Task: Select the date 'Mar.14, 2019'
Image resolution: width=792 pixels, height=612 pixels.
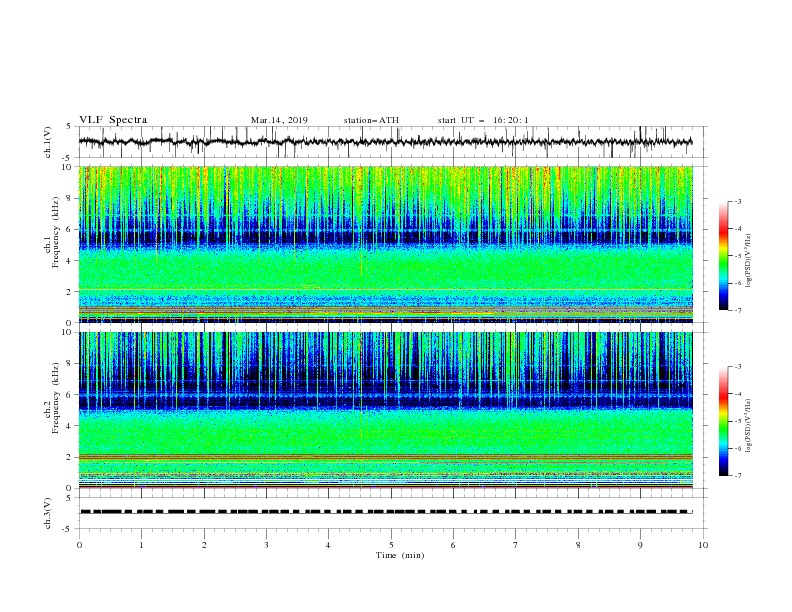Action: click(279, 120)
